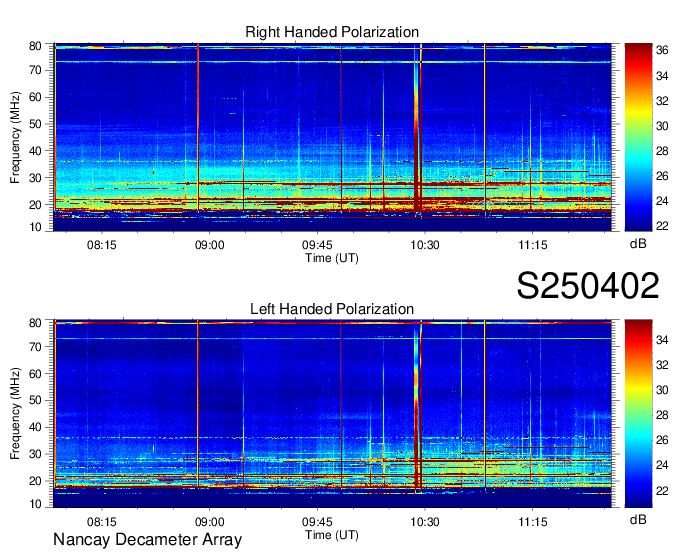Click the 09:45 tick under right-handed plot
Viewport: 680px width, 552px height.
click(x=317, y=245)
